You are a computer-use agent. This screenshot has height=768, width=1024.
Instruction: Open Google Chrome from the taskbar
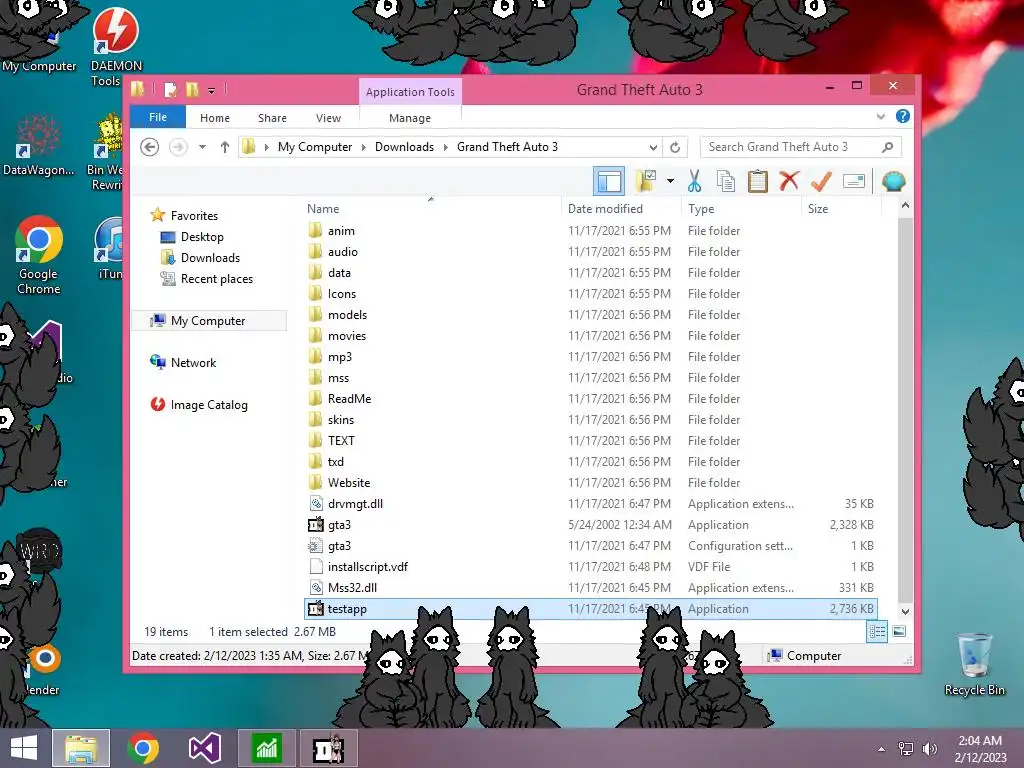click(143, 749)
